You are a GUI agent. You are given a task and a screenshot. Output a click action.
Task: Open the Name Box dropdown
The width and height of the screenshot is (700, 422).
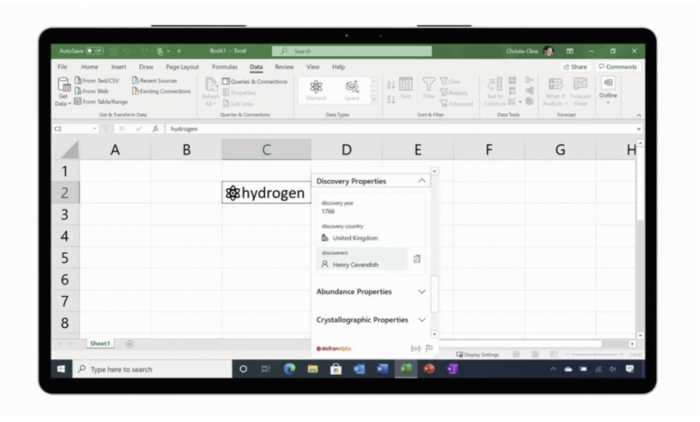(95, 129)
